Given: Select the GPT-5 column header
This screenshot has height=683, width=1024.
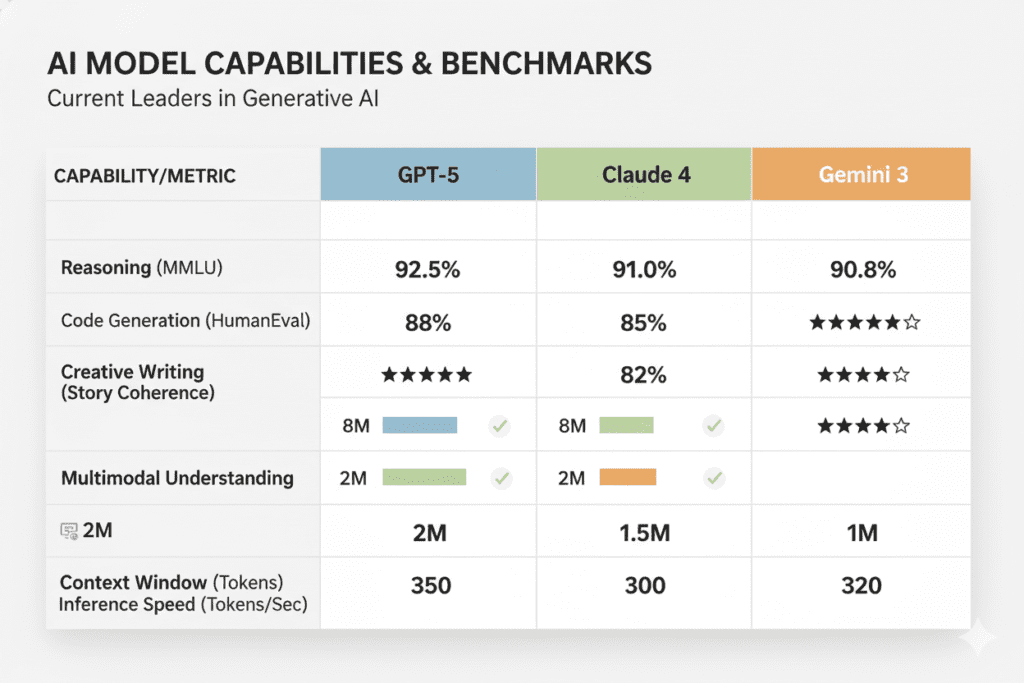Looking at the screenshot, I should (428, 175).
